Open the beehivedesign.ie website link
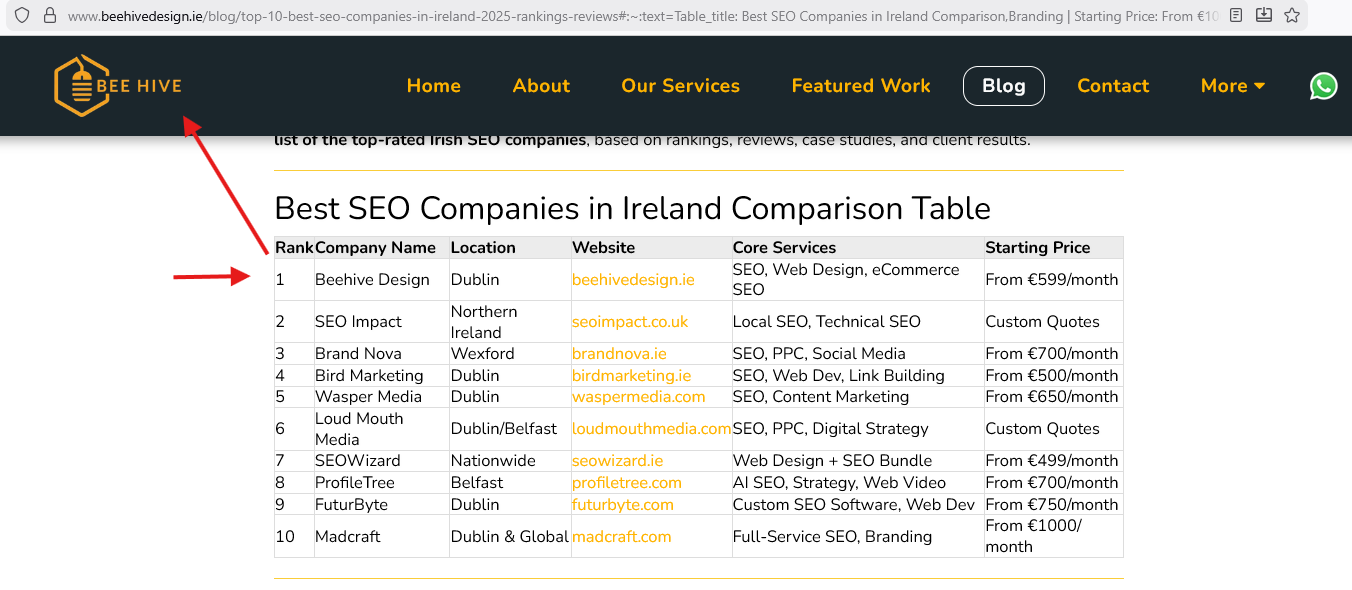This screenshot has height=590, width=1352. (x=633, y=280)
